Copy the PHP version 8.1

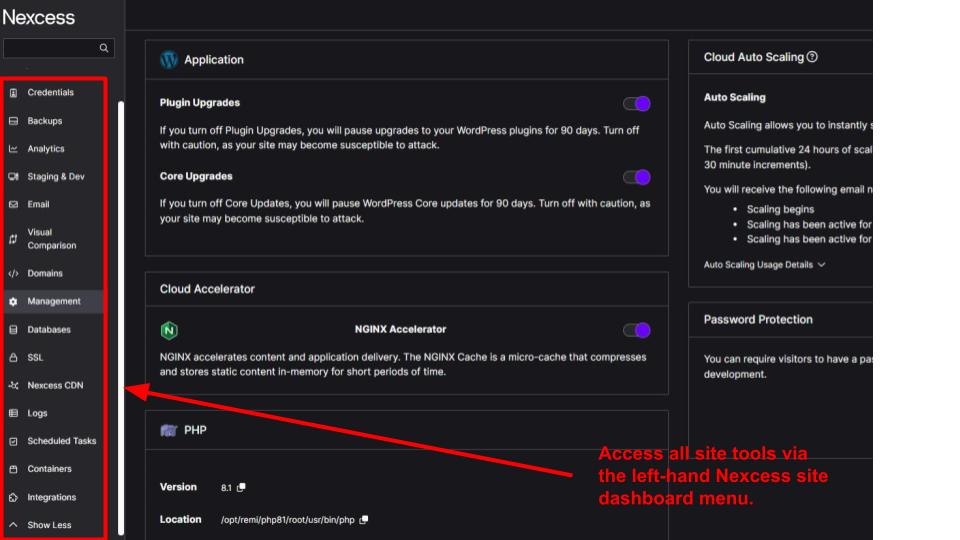click(x=241, y=487)
